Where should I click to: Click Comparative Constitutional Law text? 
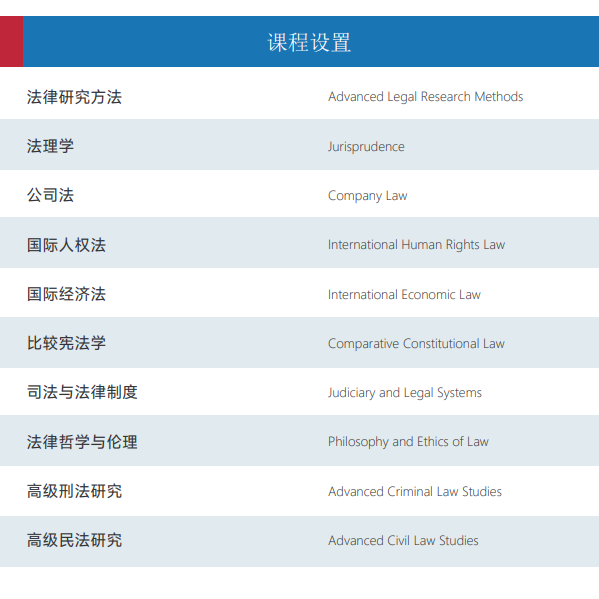(416, 344)
